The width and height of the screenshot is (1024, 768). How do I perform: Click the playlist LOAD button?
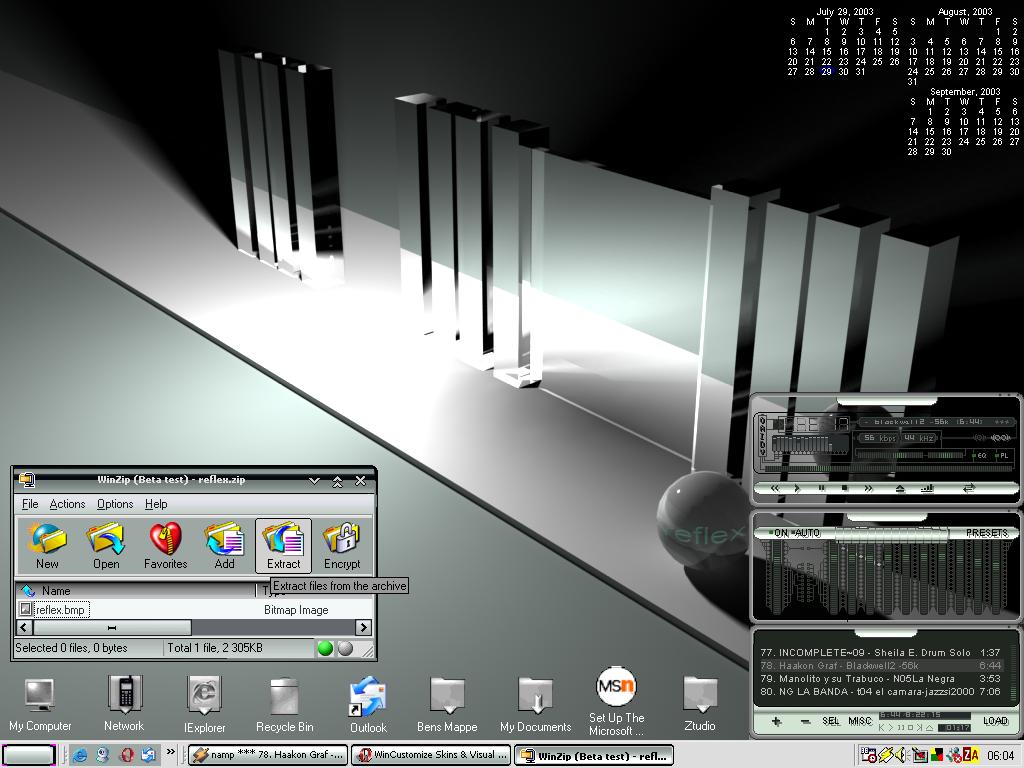coord(995,721)
